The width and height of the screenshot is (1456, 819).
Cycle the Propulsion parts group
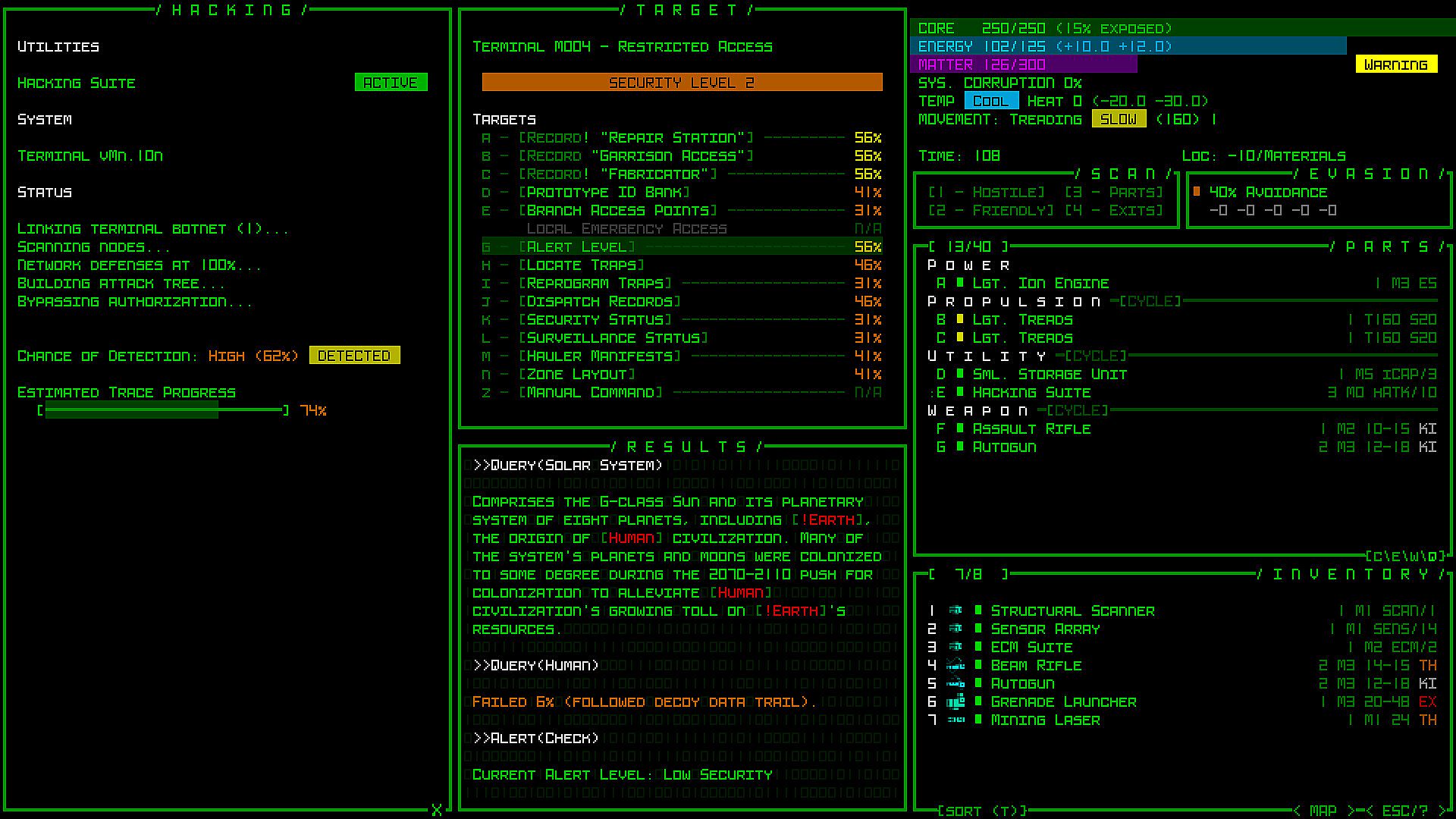pos(1150,302)
